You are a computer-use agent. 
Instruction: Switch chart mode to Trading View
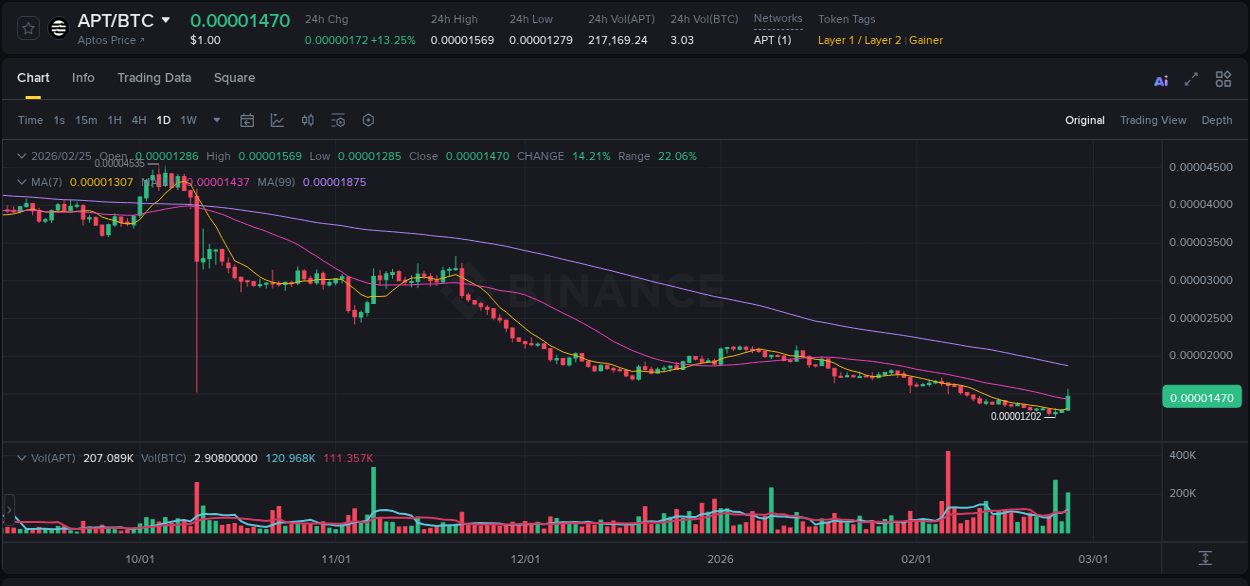[1153, 120]
